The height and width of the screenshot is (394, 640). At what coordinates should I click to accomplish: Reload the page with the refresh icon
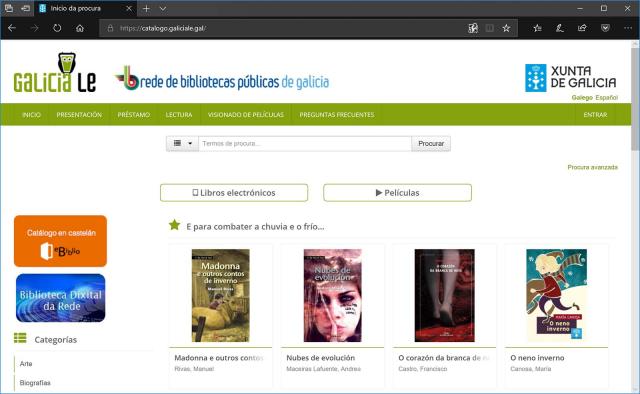[x=57, y=28]
